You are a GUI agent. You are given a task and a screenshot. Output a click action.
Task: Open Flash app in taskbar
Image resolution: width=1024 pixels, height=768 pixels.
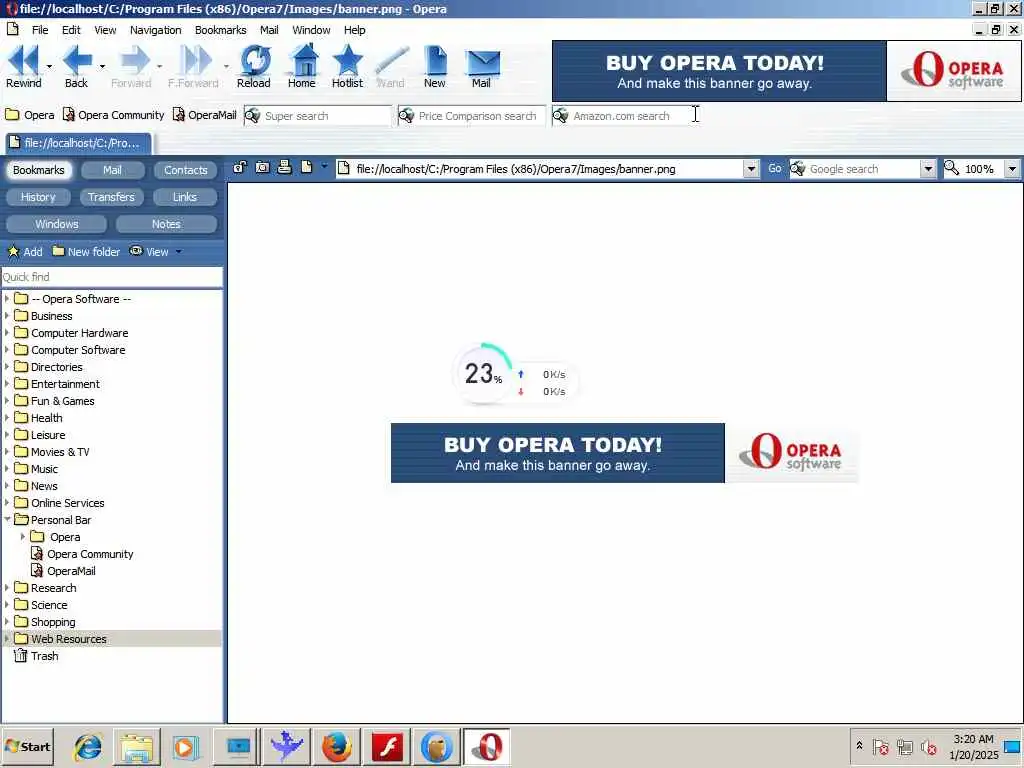(387, 746)
